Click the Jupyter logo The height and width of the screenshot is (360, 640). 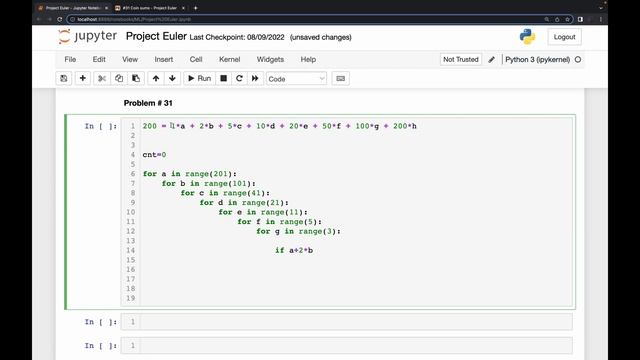tap(87, 36)
